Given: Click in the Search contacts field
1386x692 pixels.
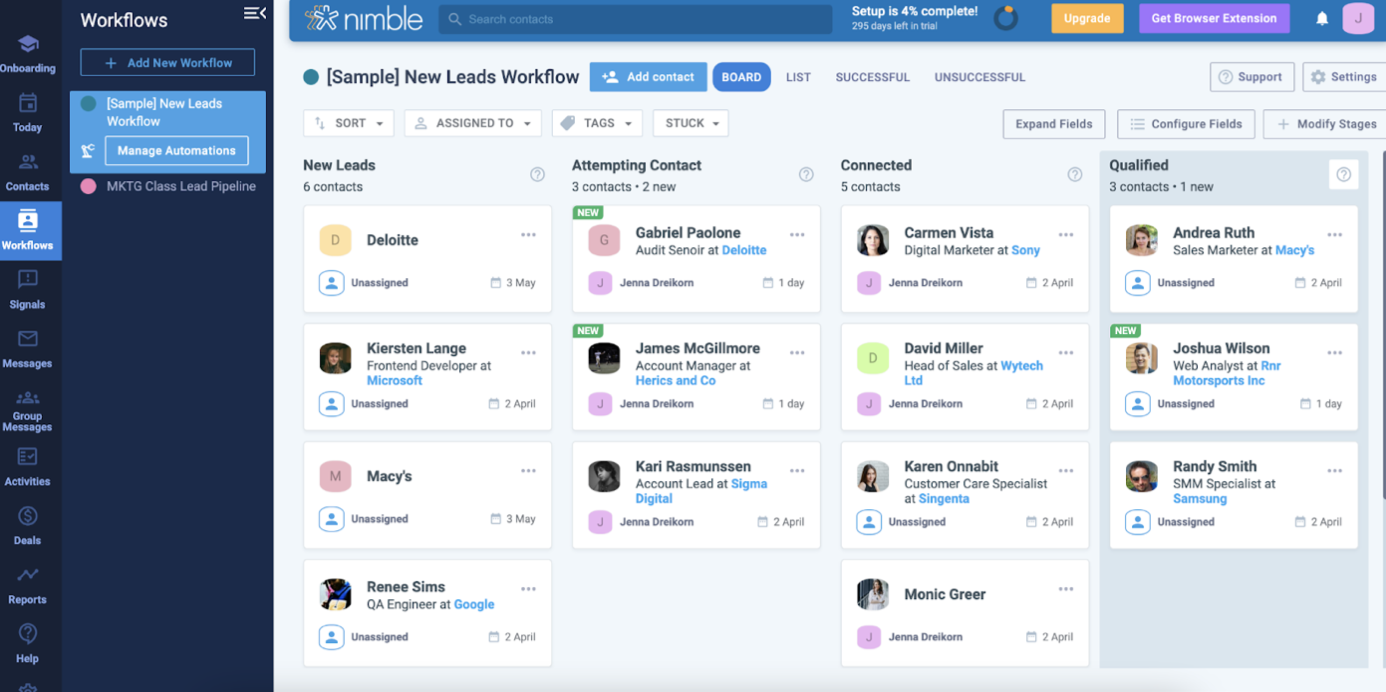Looking at the screenshot, I should (635, 19).
